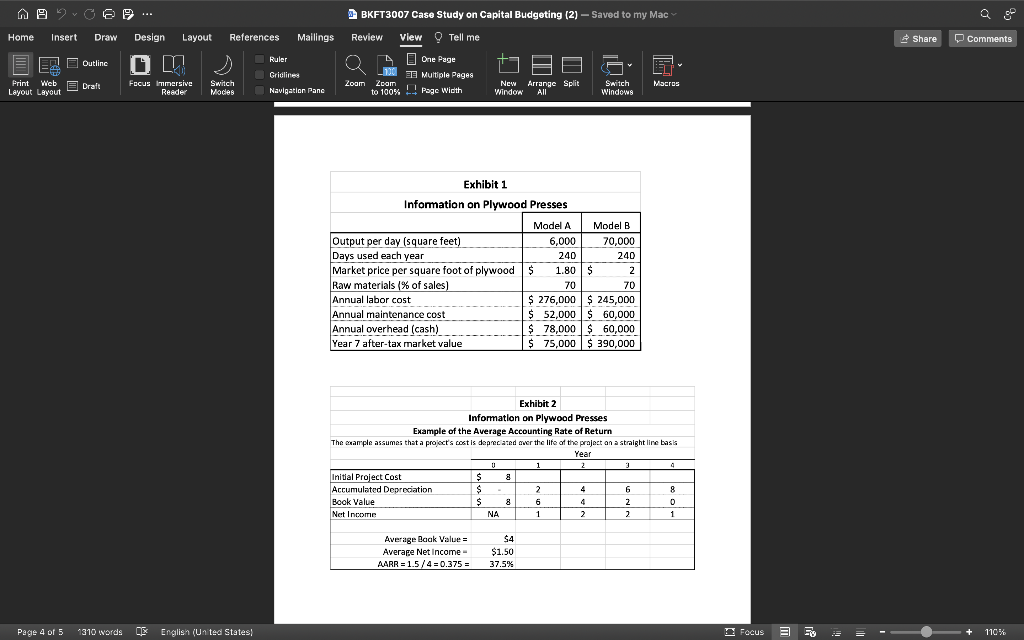Image resolution: width=1024 pixels, height=640 pixels.
Task: Open Immersive Reader
Action: 174,74
